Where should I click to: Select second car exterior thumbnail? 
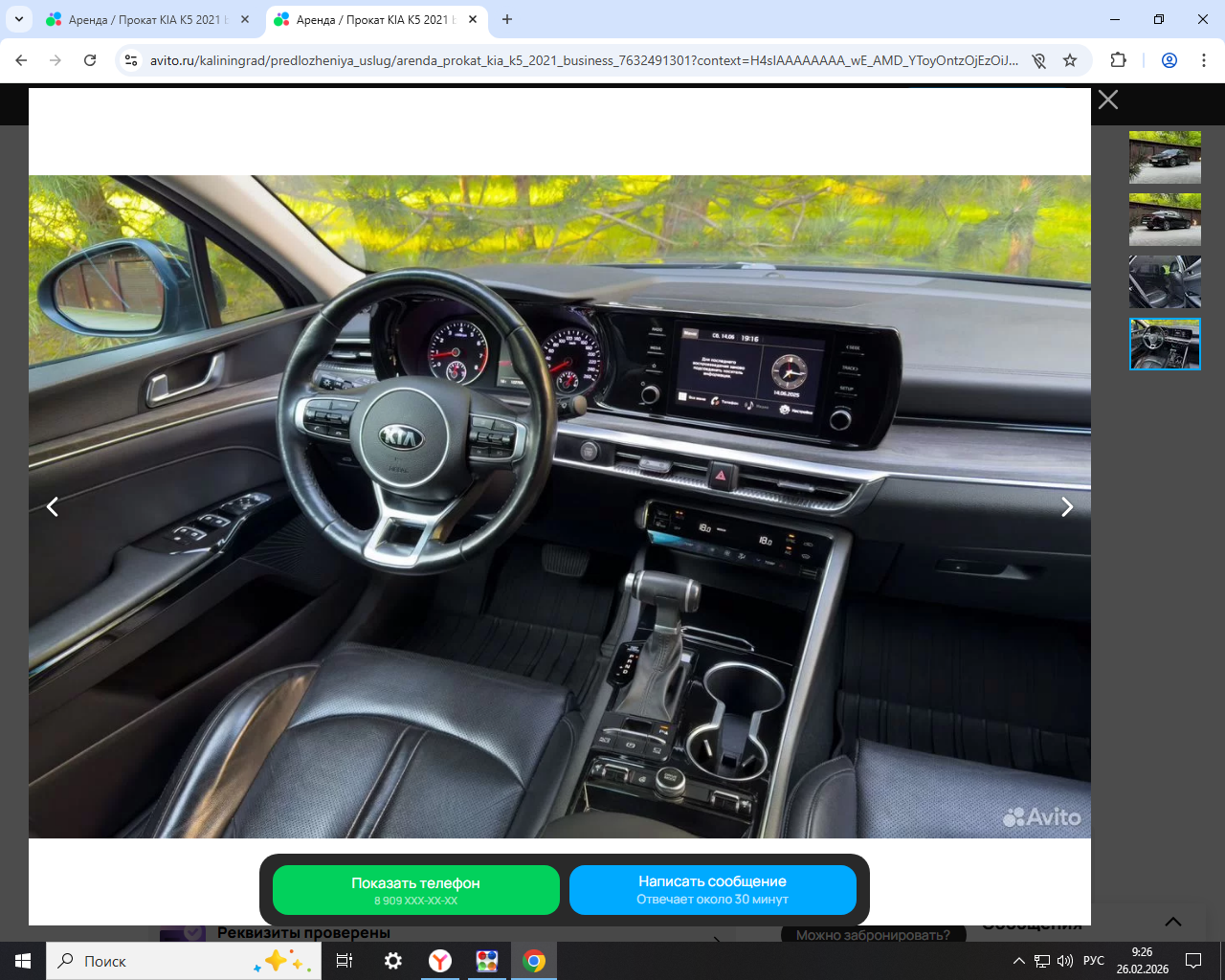click(x=1165, y=220)
